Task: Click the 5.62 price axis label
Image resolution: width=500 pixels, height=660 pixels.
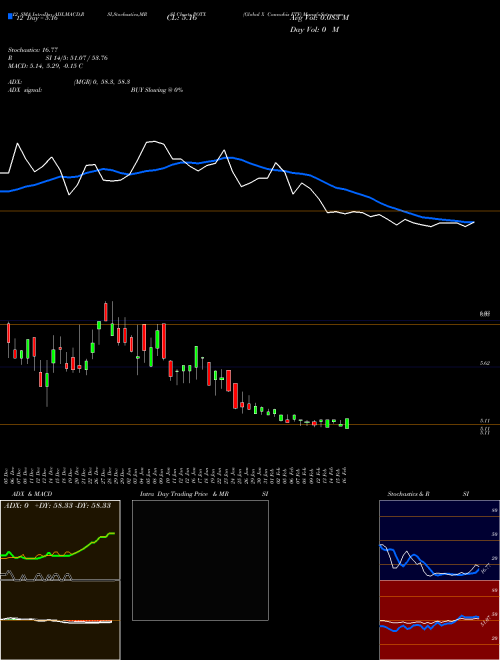Action: [485, 363]
